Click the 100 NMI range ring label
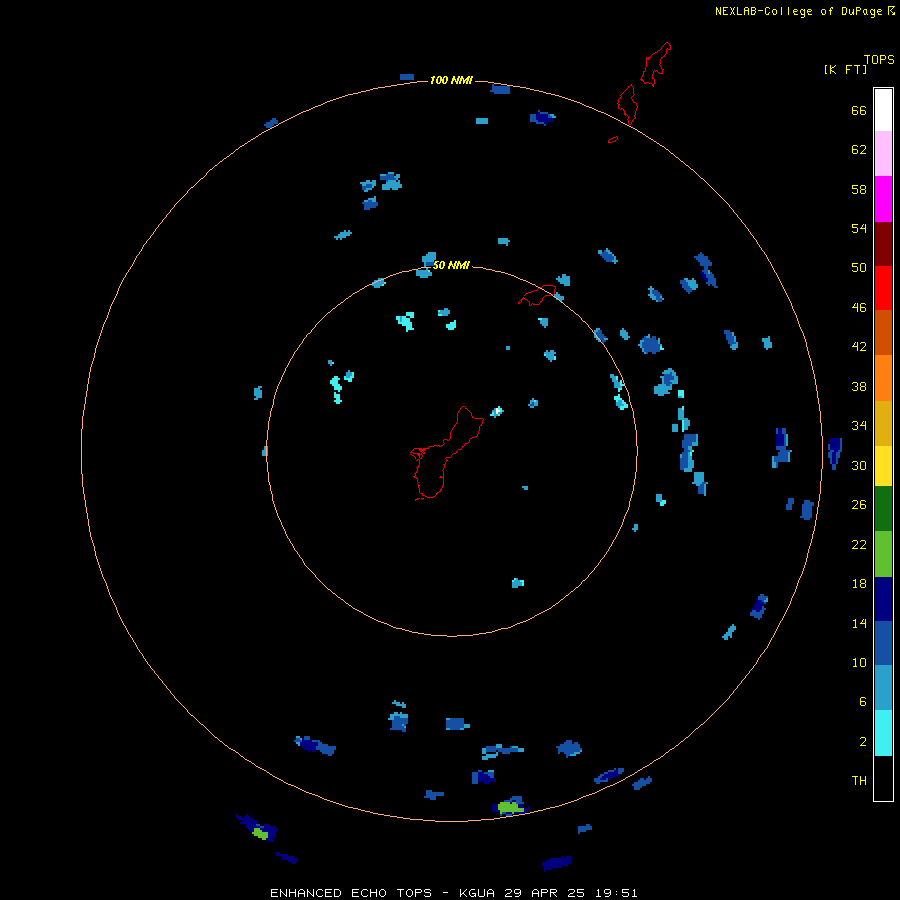 451,80
